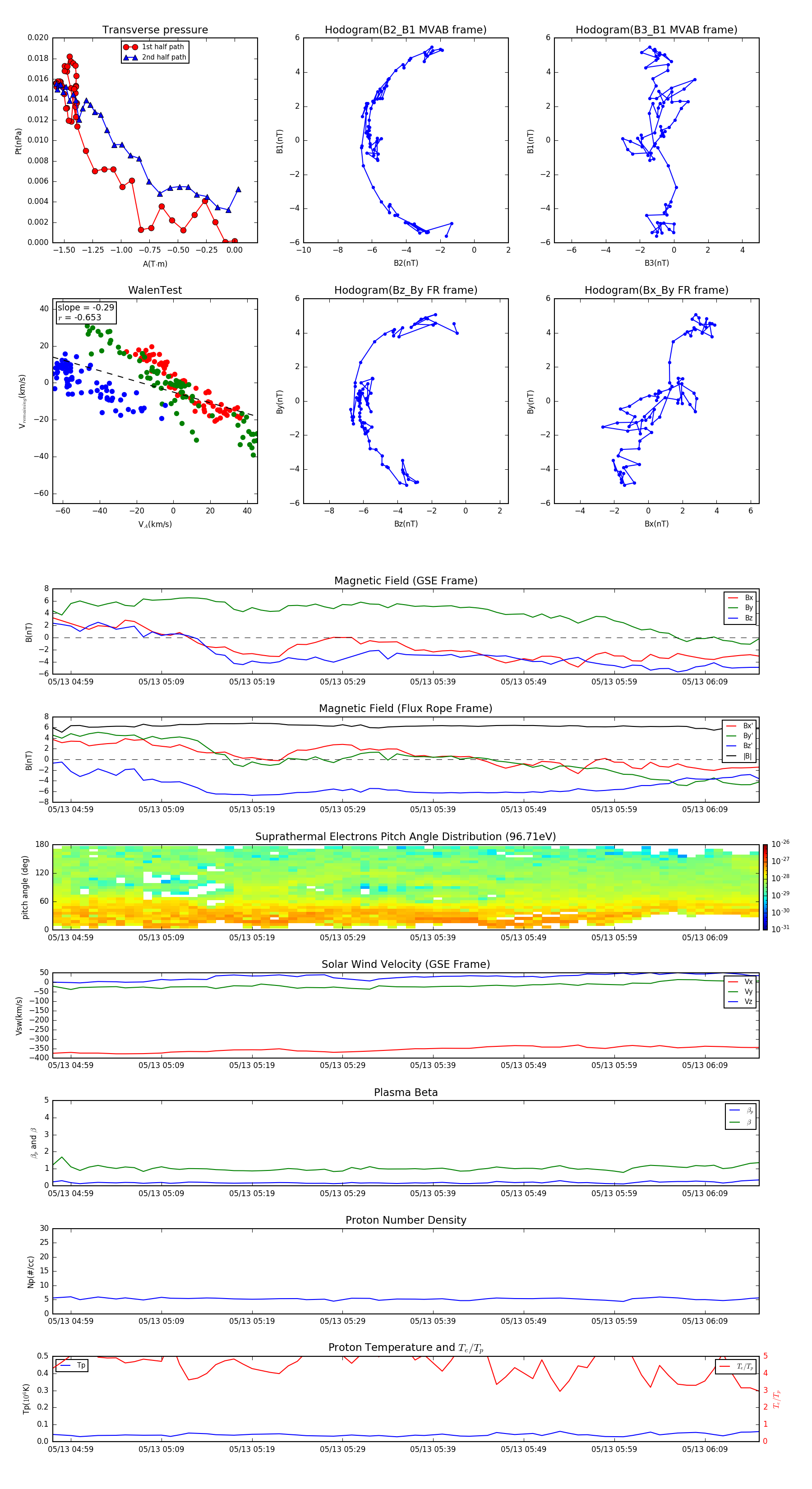Viewport: 812px width, 1489px height.
Task: Click 'Magnetic Field (Flux Rope Frame)' title
Action: point(406,709)
